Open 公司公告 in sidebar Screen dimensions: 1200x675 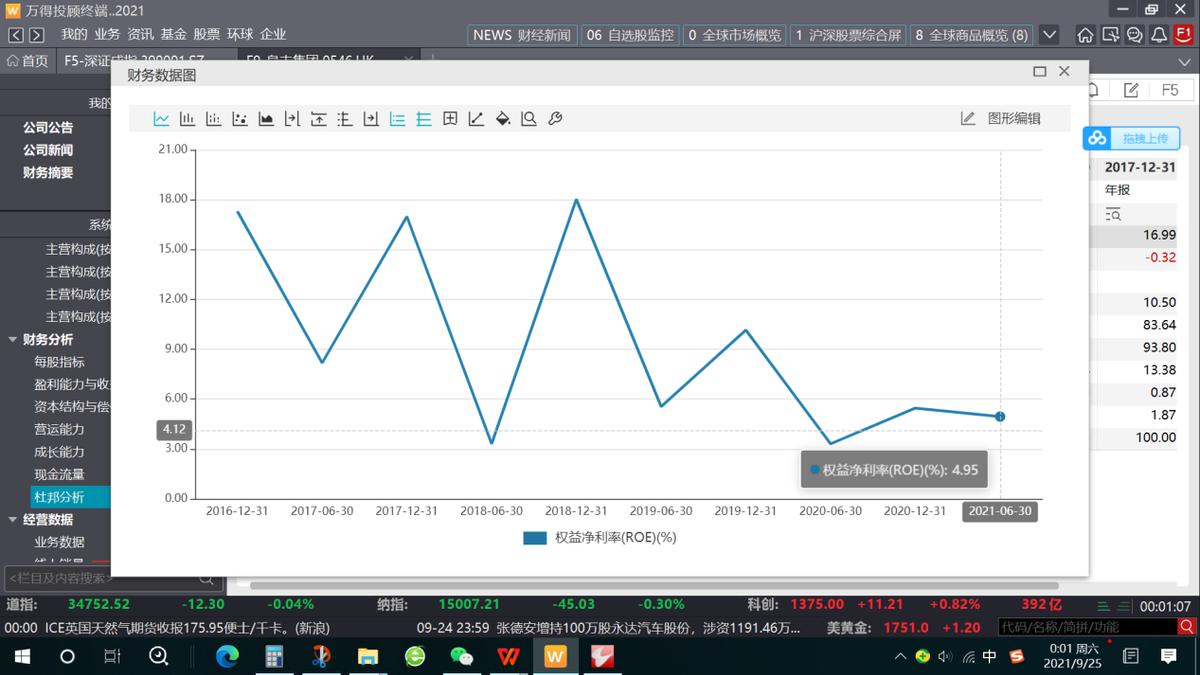pyautogui.click(x=48, y=128)
